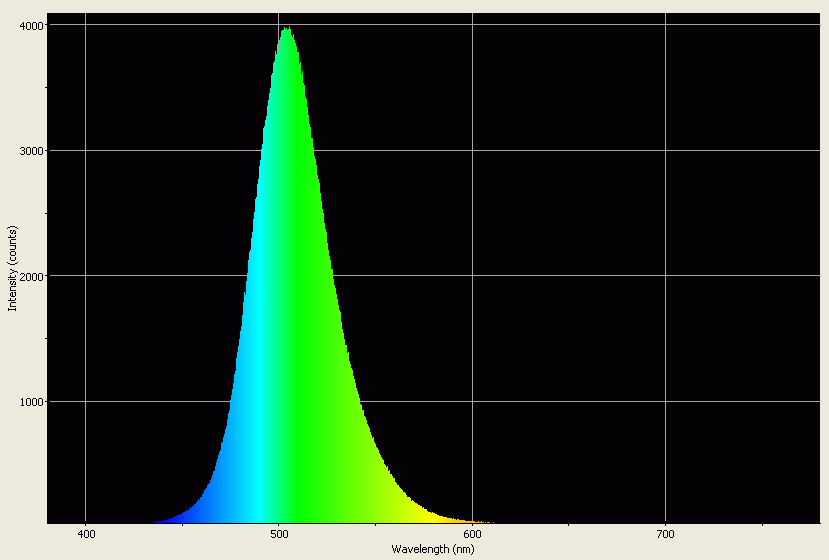Viewport: 829px width, 560px height.
Task: Click where 700 nm and 2000 gridlines cross
Action: pos(665,276)
